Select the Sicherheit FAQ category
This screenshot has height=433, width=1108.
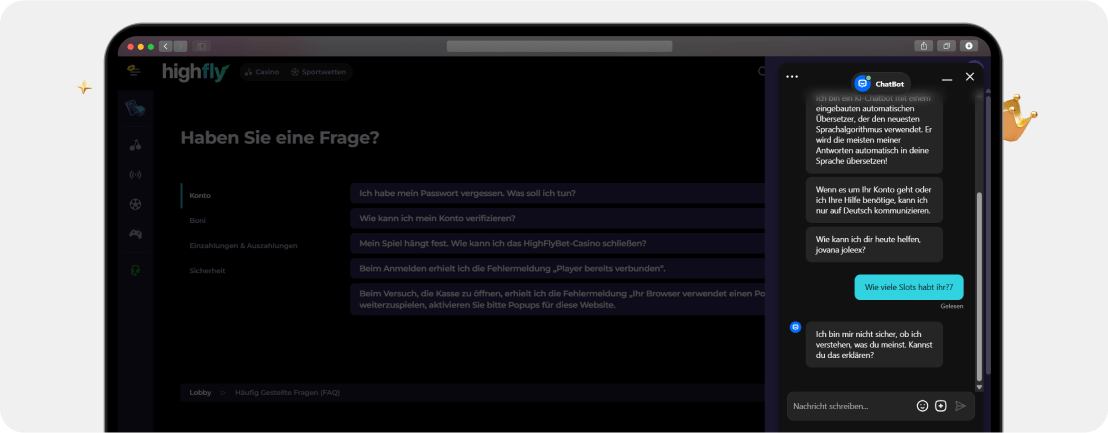(x=207, y=271)
